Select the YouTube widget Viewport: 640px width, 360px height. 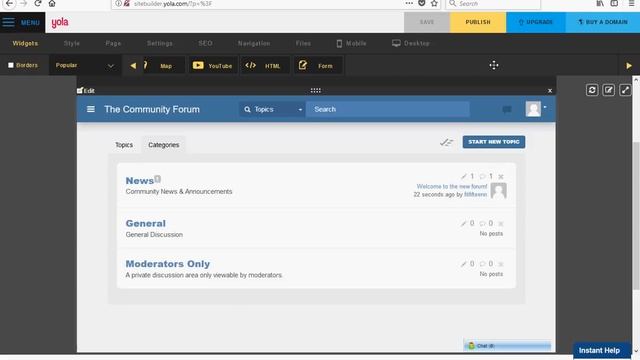point(212,66)
